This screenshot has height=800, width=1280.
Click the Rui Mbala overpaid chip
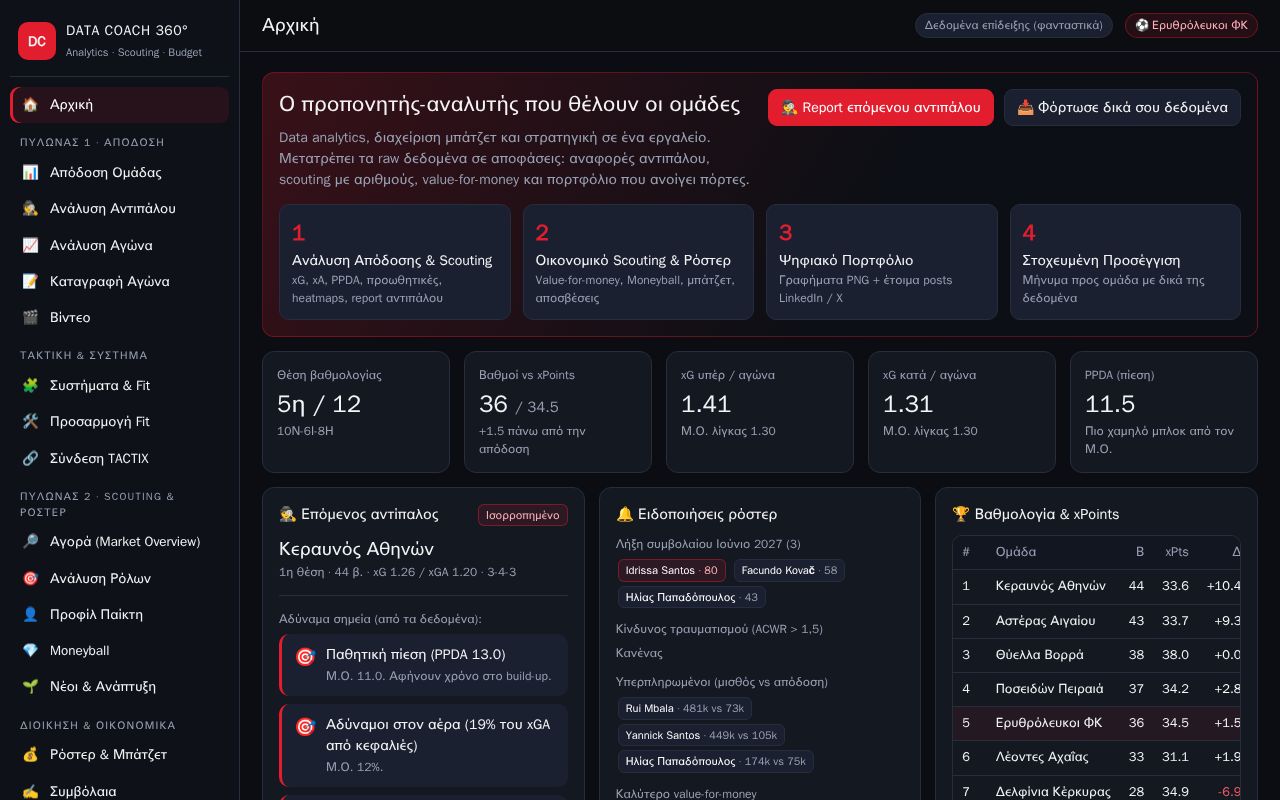(x=685, y=708)
